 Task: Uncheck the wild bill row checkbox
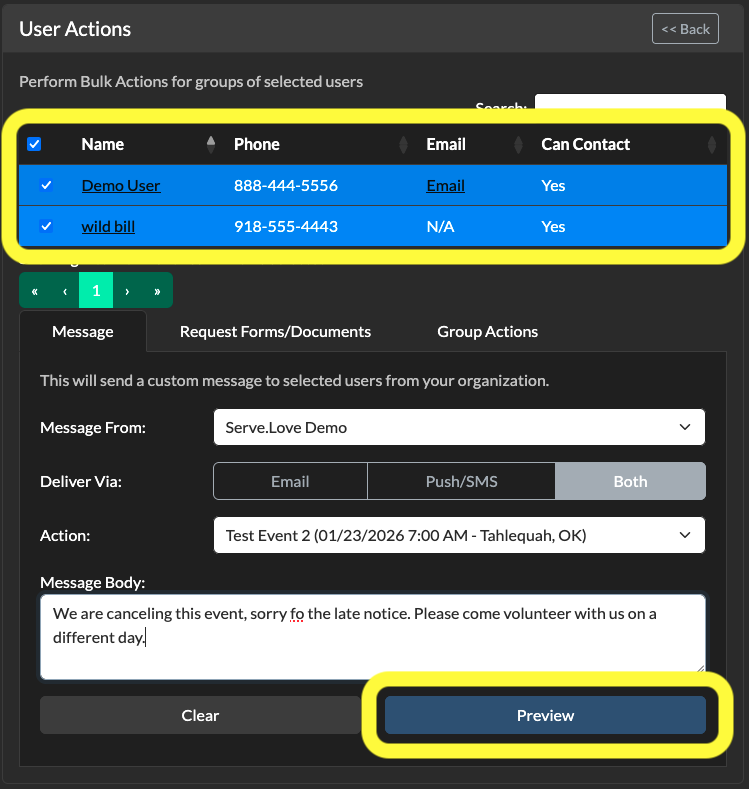point(46,226)
